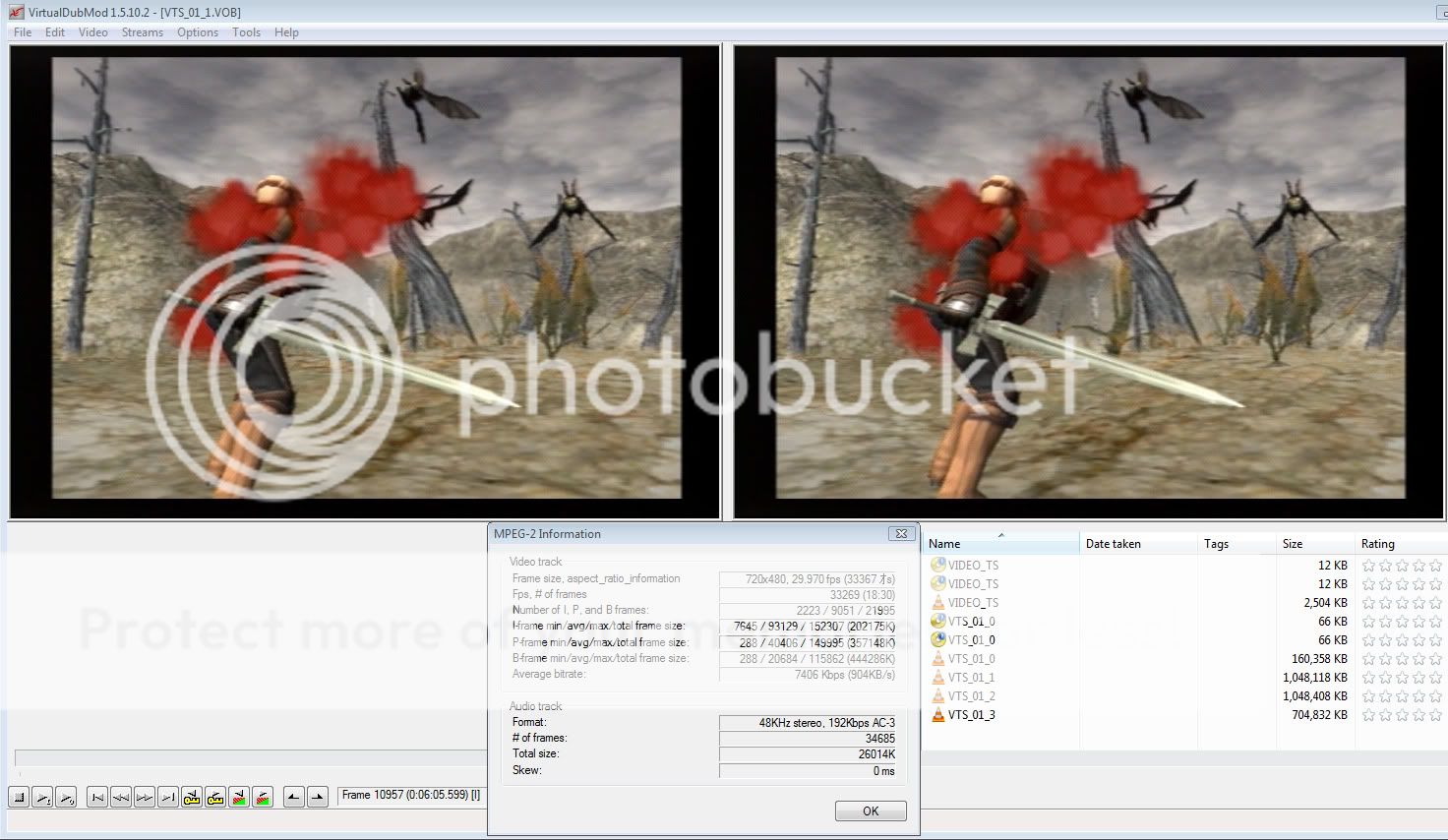Go to the previous keyframe
The image size is (1448, 840).
(192, 798)
